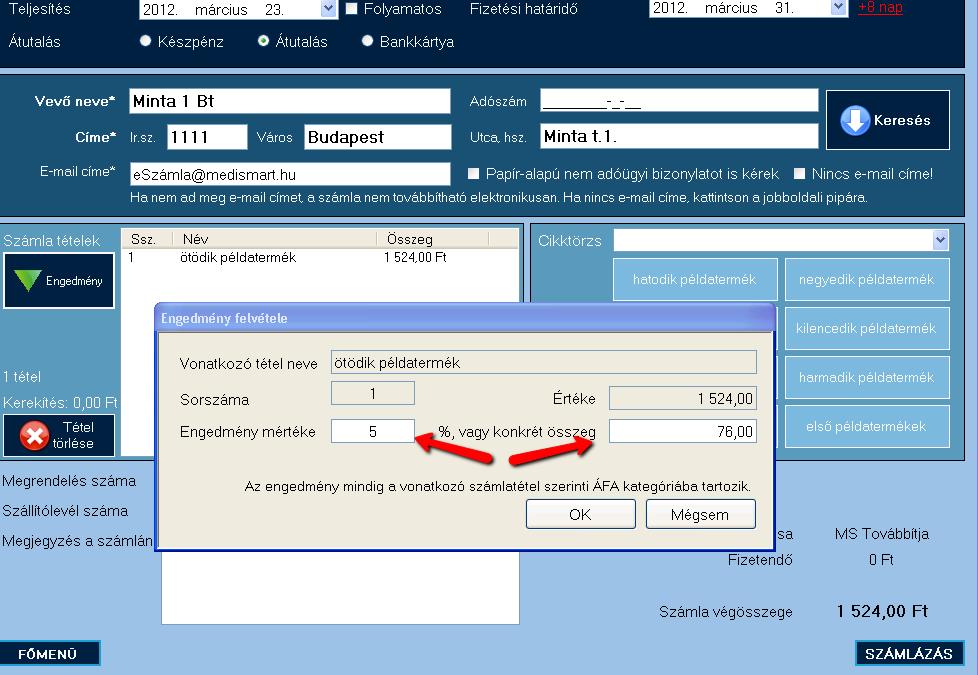This screenshot has height=675, width=978.
Task: Select the Készpénz payment radio button
Action: tap(145, 41)
